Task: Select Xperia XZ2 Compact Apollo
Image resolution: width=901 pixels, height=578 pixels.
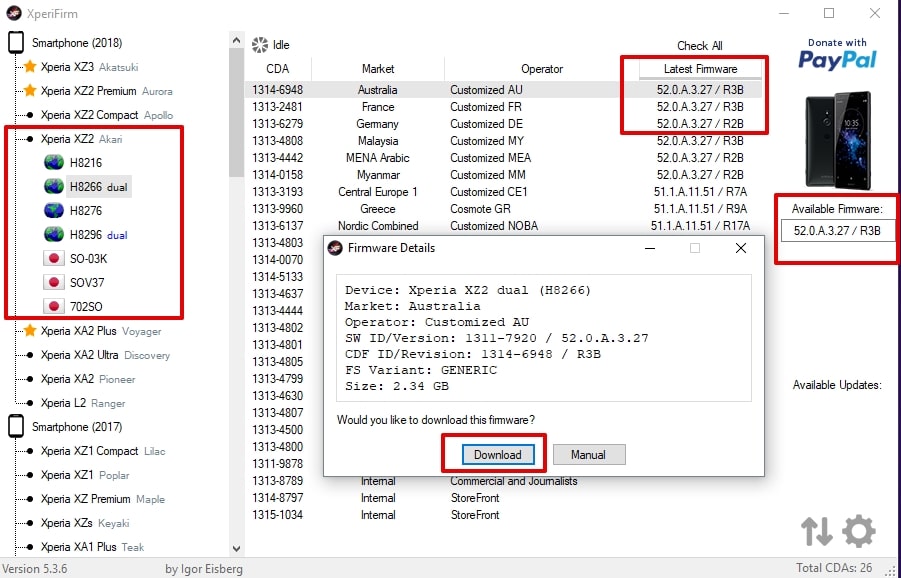Action: tap(107, 115)
